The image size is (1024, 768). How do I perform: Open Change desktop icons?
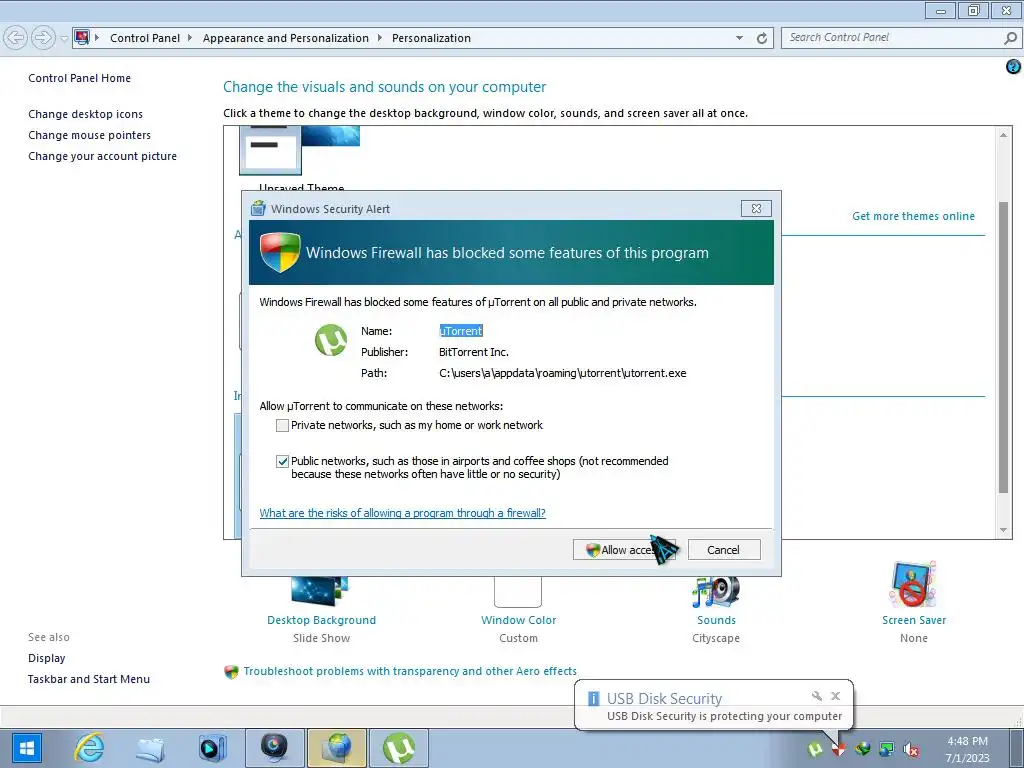point(86,114)
